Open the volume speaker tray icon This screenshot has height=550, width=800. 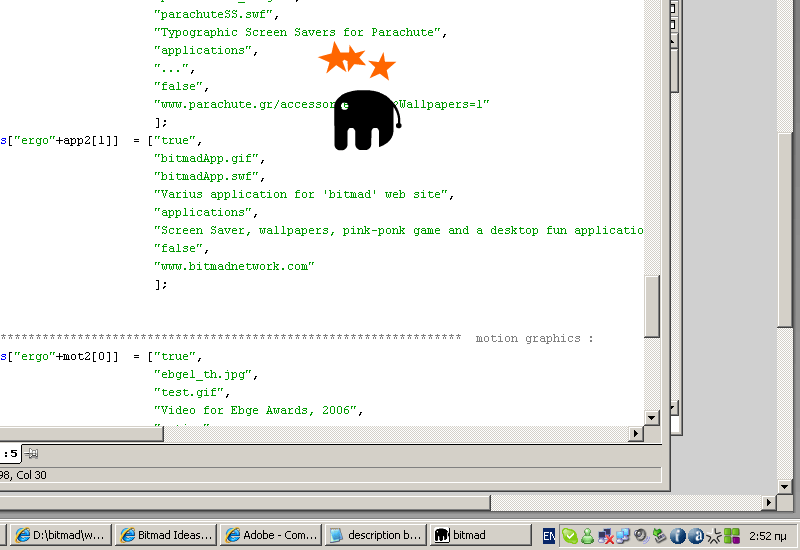pyautogui.click(x=641, y=535)
